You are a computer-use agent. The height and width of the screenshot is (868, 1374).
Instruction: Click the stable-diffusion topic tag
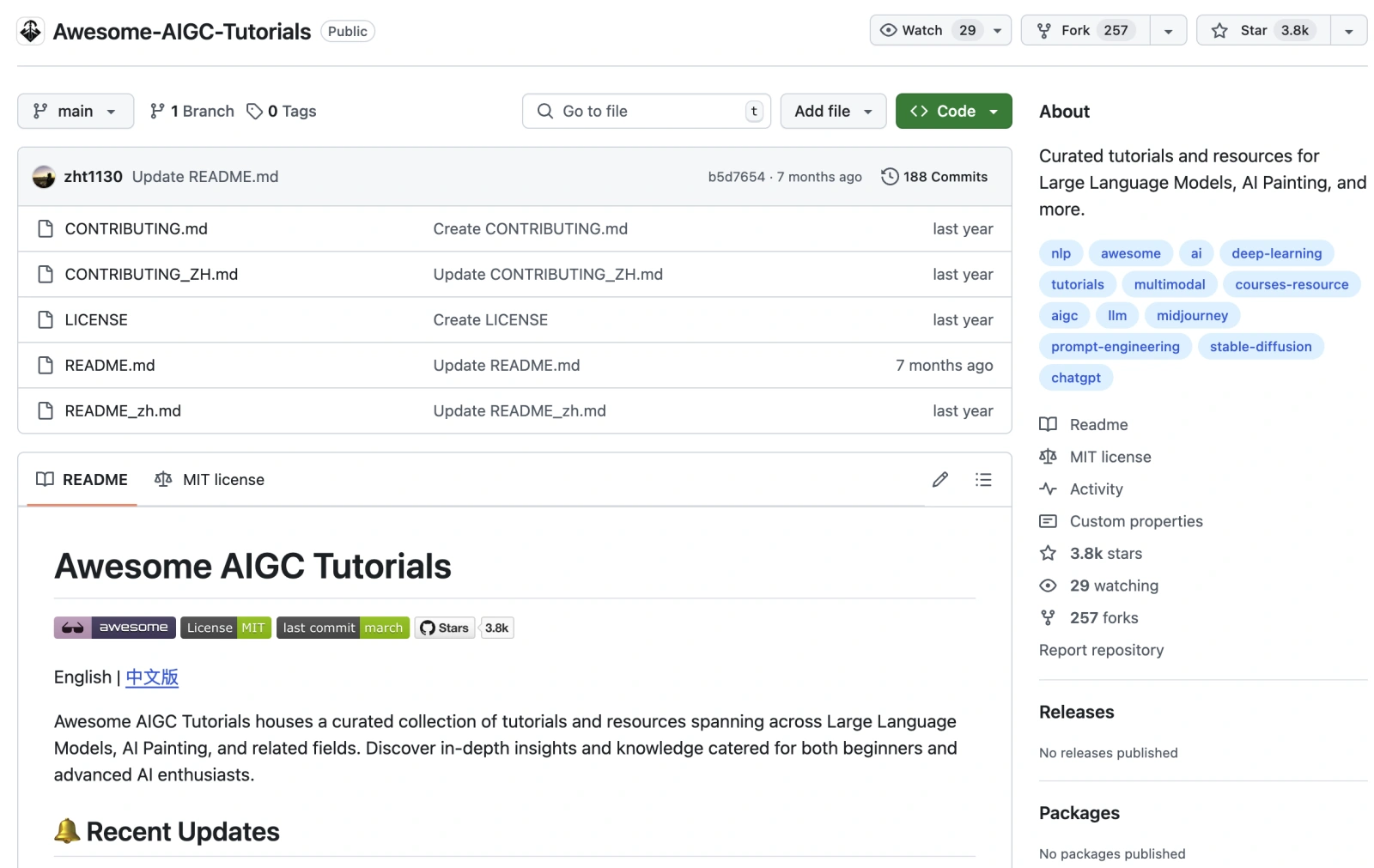(1260, 347)
